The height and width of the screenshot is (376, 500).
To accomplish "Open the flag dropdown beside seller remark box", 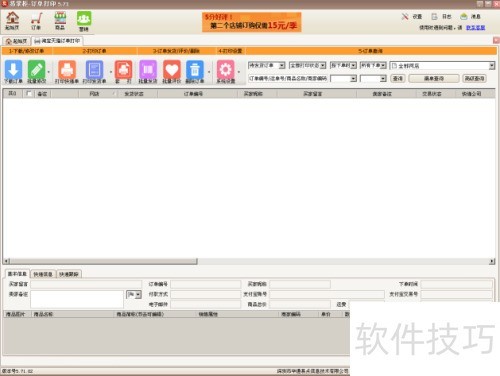I will click(134, 294).
